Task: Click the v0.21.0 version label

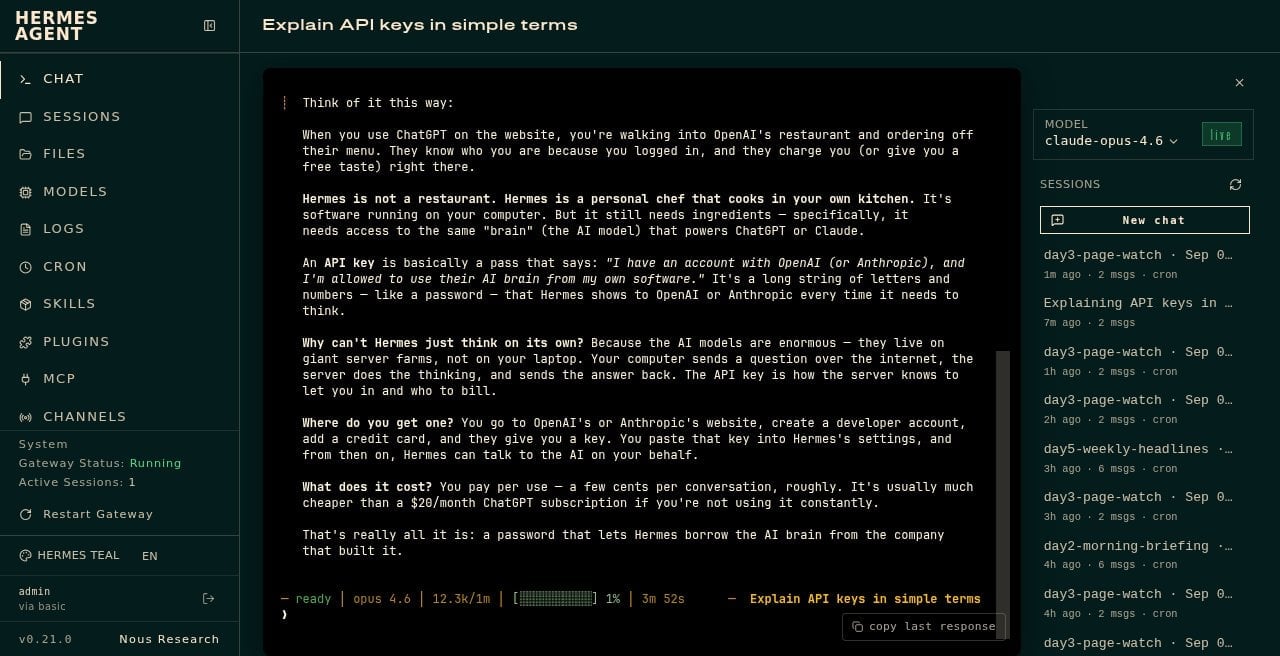Action: (x=45, y=639)
